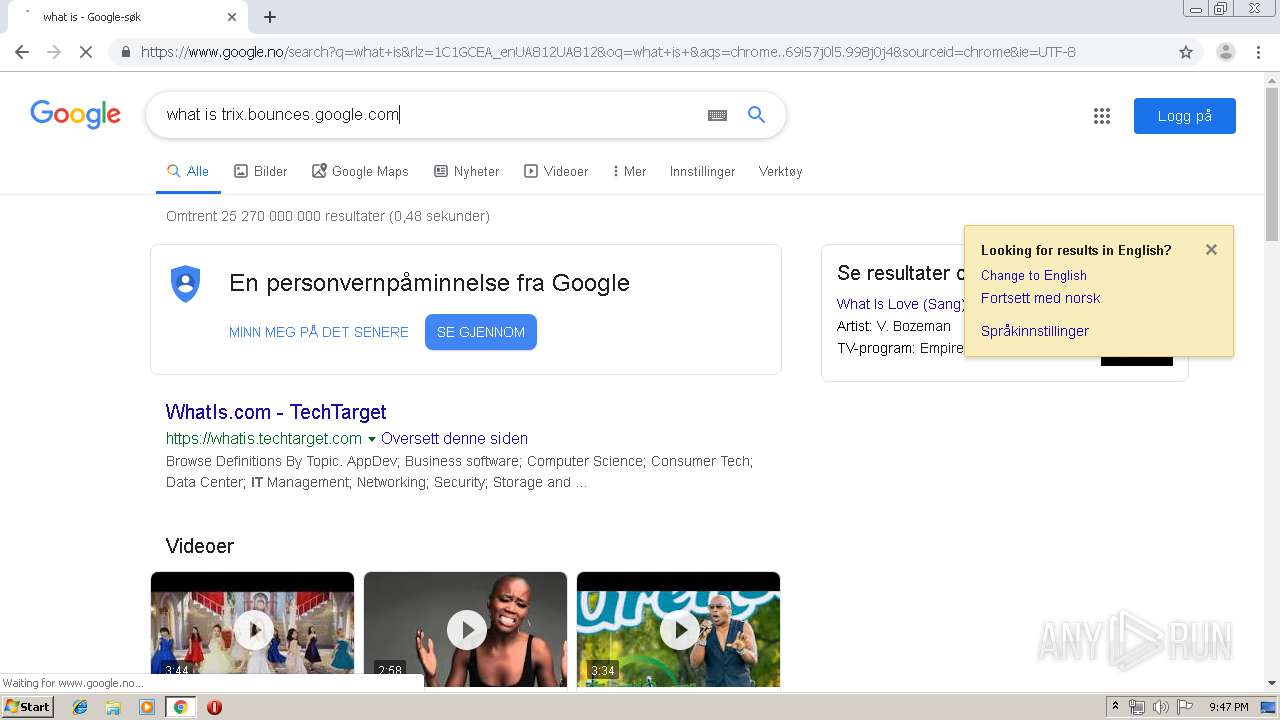Image resolution: width=1280 pixels, height=720 pixels.
Task: Open the media player taskbar icon
Action: pyautogui.click(x=147, y=707)
